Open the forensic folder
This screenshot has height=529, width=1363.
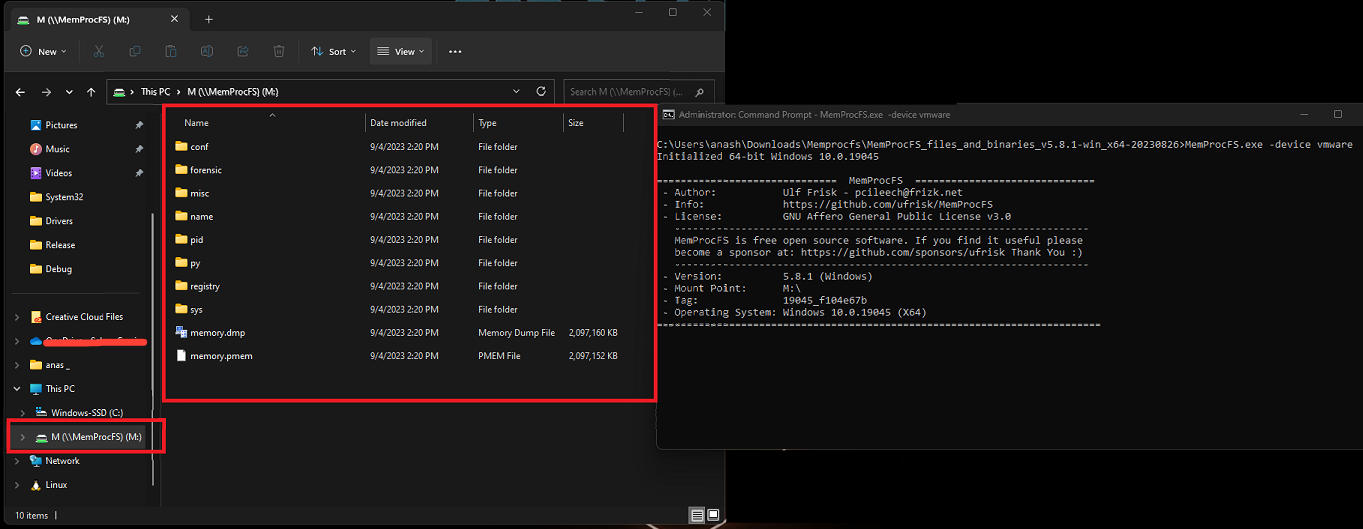[x=205, y=170]
